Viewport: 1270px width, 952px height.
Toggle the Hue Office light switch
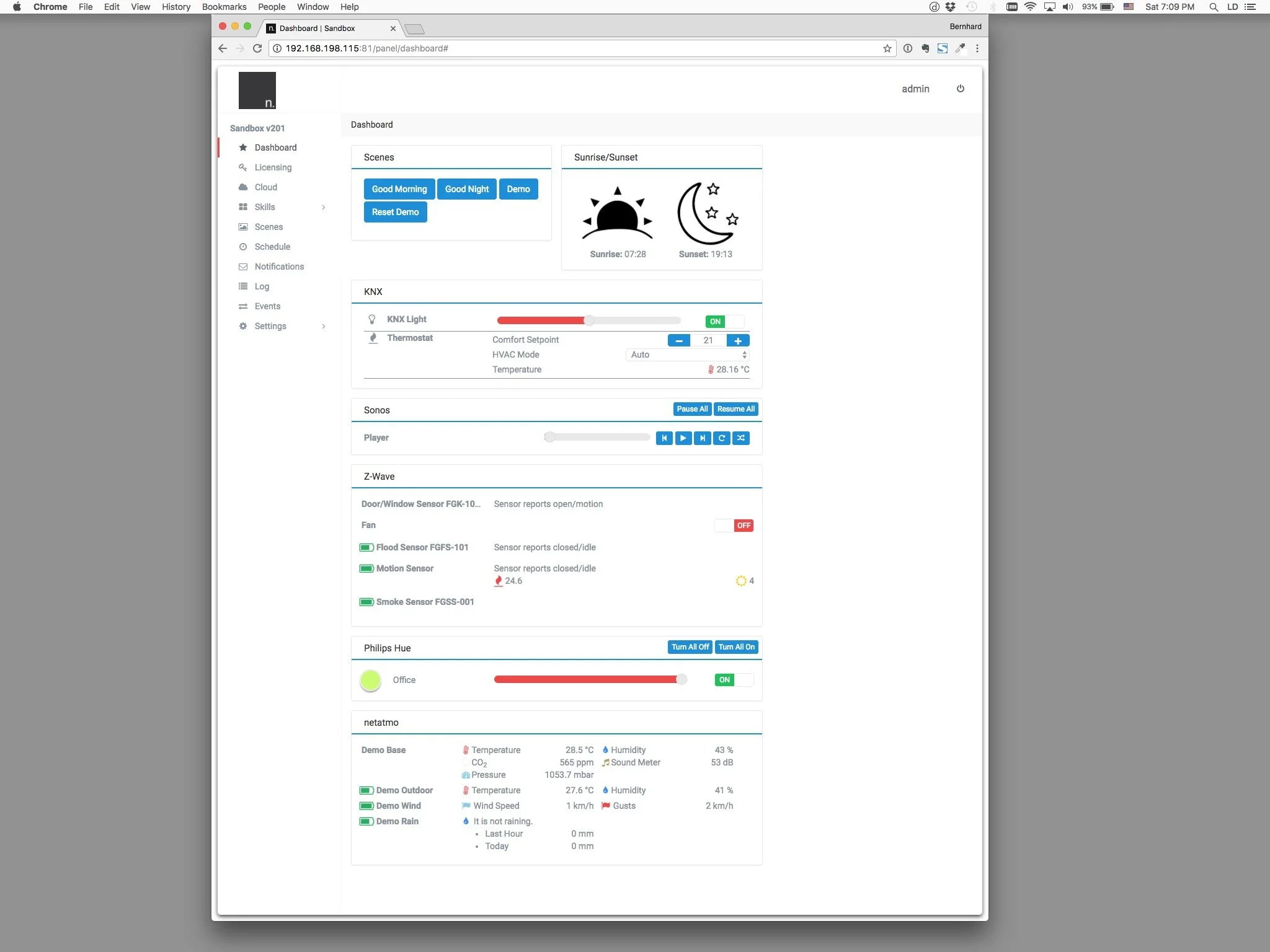tap(734, 680)
